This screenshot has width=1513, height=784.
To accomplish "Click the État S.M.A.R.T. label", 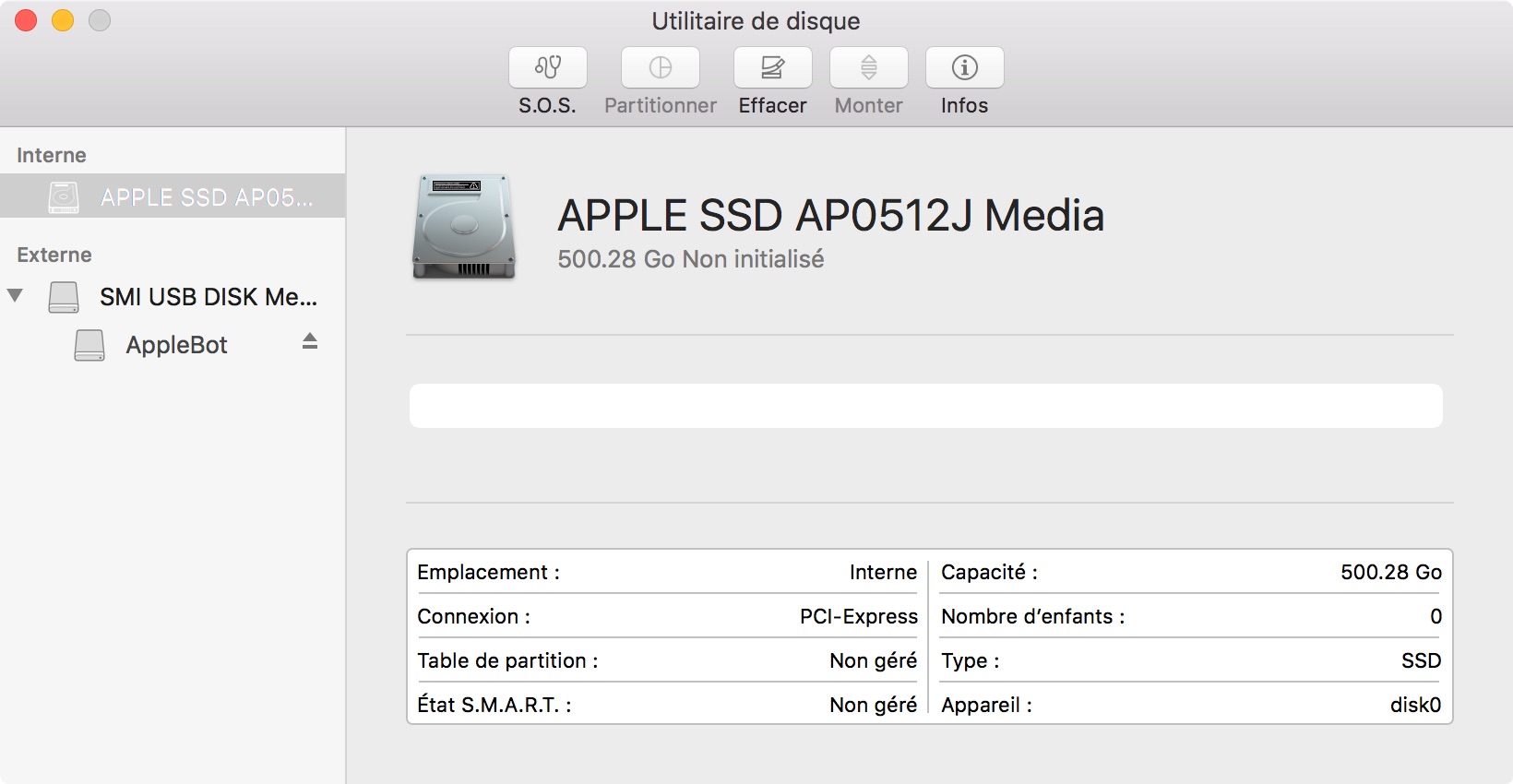I will click(494, 705).
